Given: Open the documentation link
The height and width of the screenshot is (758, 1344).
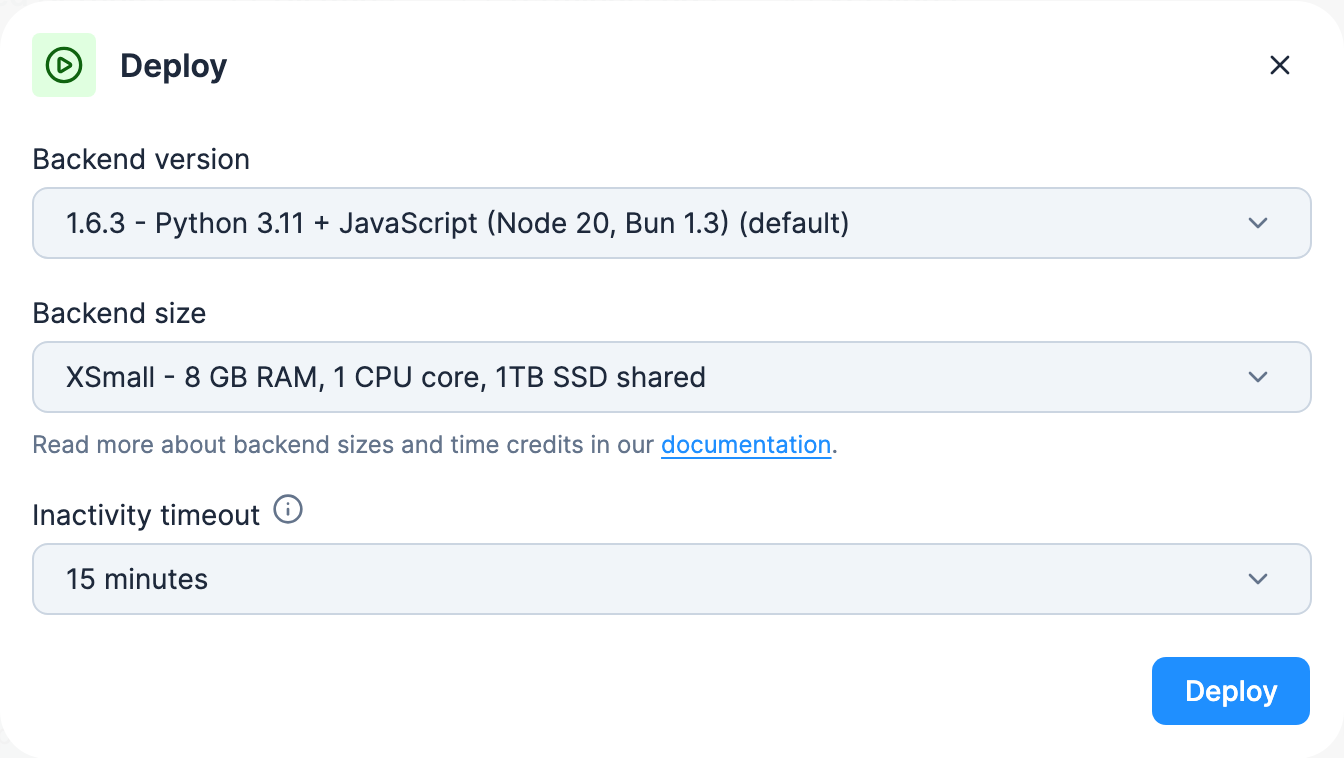Looking at the screenshot, I should pos(746,445).
